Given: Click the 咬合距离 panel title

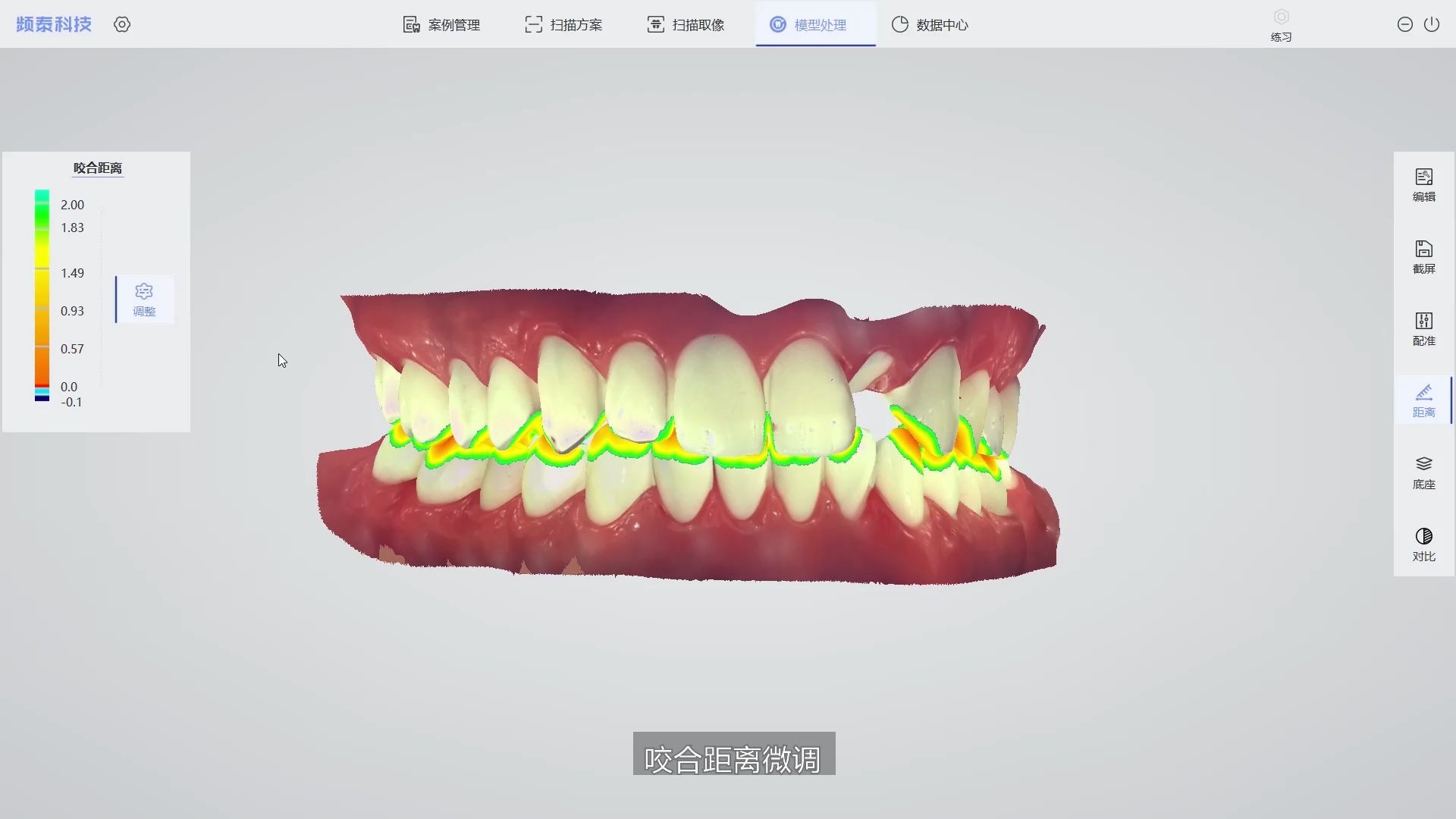Looking at the screenshot, I should coord(97,168).
